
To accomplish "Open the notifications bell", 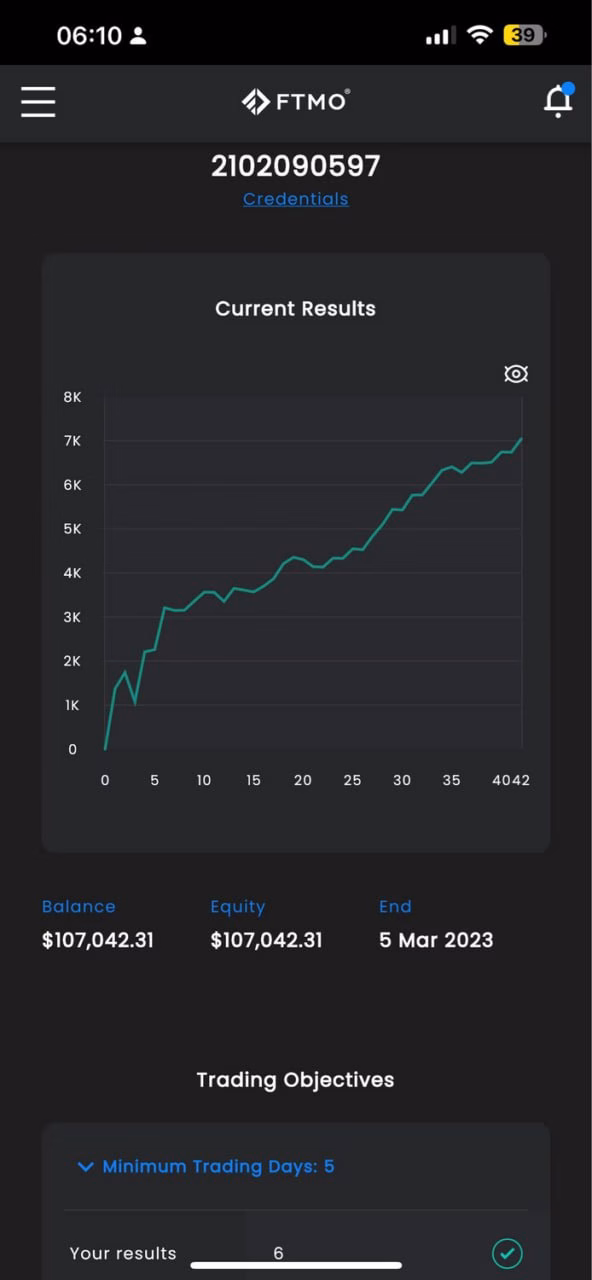I will [x=558, y=101].
